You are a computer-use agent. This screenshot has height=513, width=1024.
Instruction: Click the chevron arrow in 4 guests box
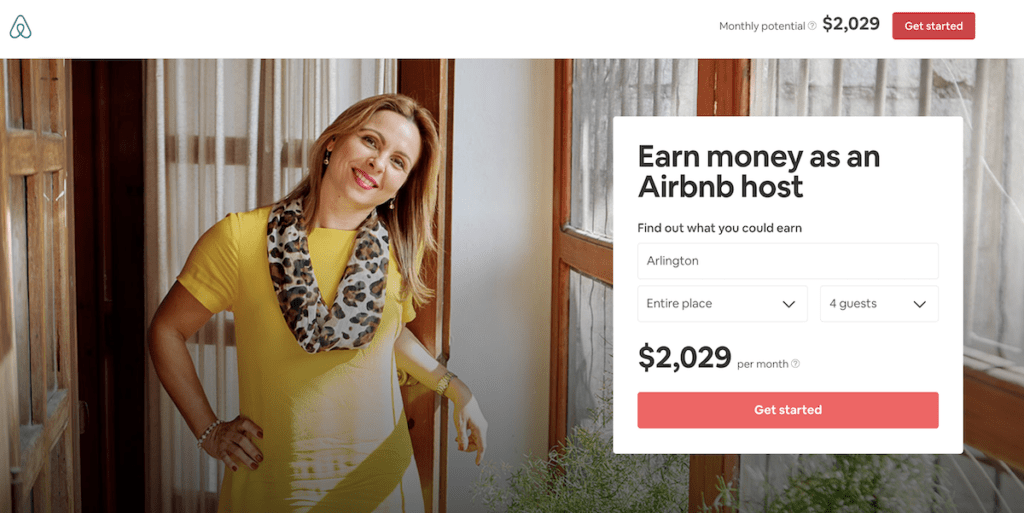[920, 304]
